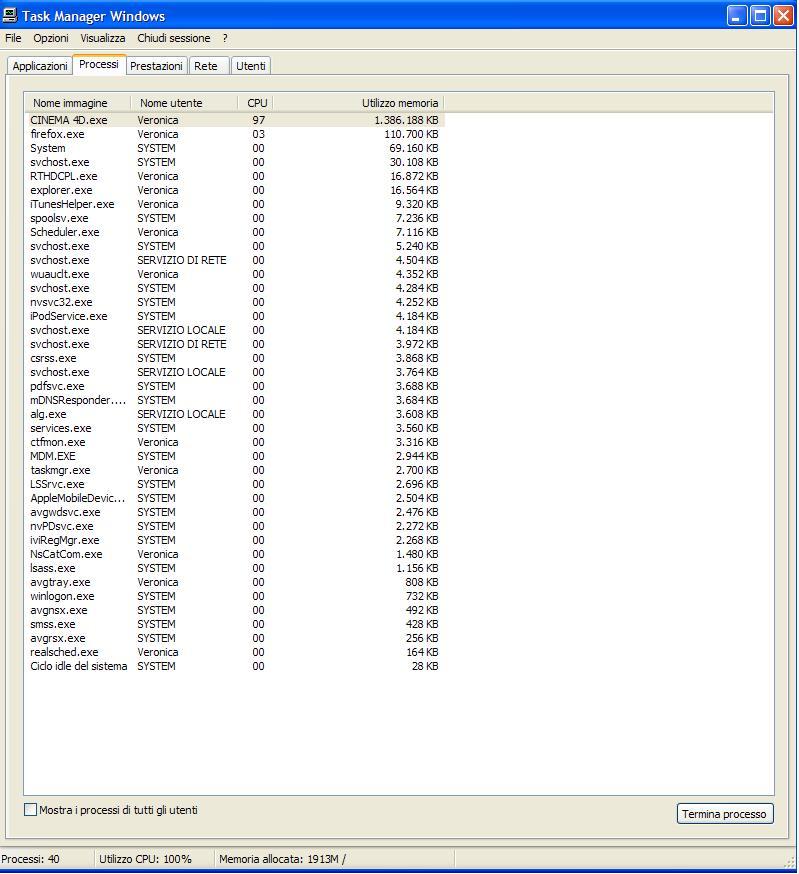This screenshot has height=874, width=799.
Task: Click the Task Manager title bar icon
Action: [9, 15]
